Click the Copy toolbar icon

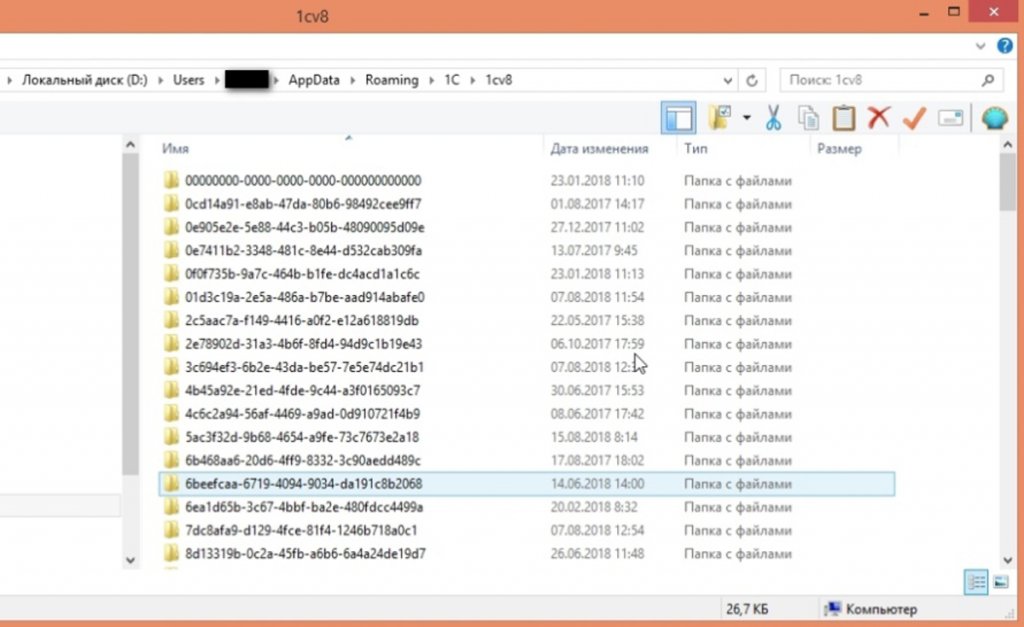(x=808, y=118)
